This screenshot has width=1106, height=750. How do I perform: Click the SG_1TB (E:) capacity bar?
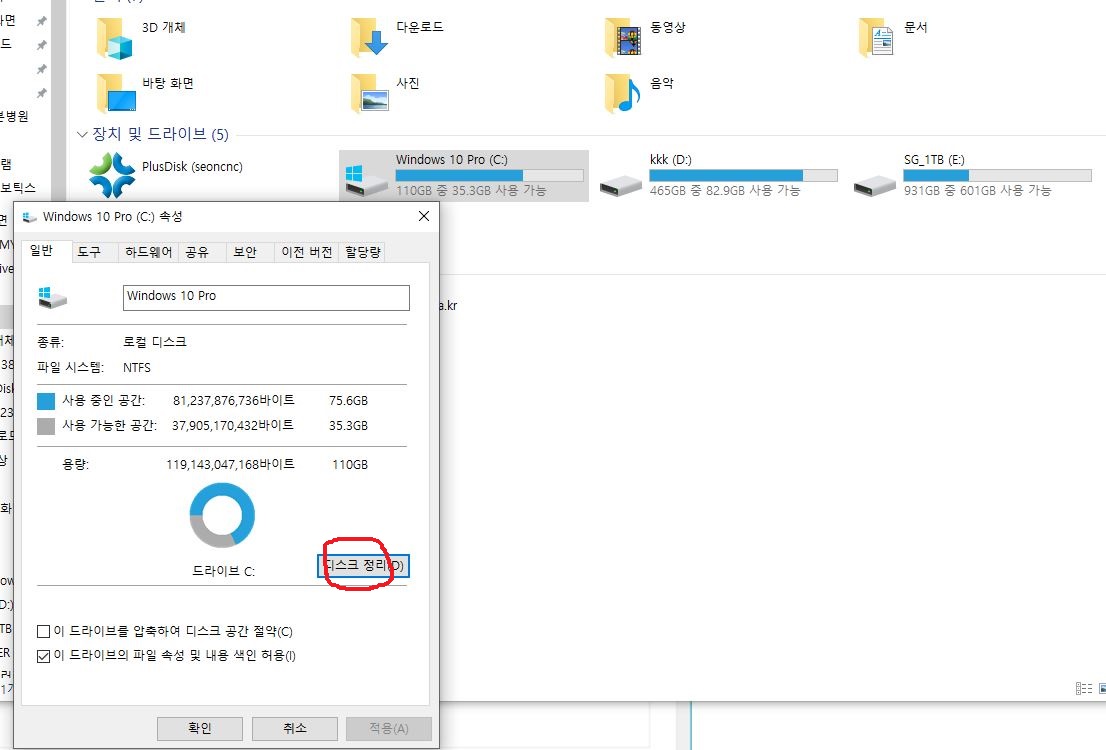click(997, 176)
